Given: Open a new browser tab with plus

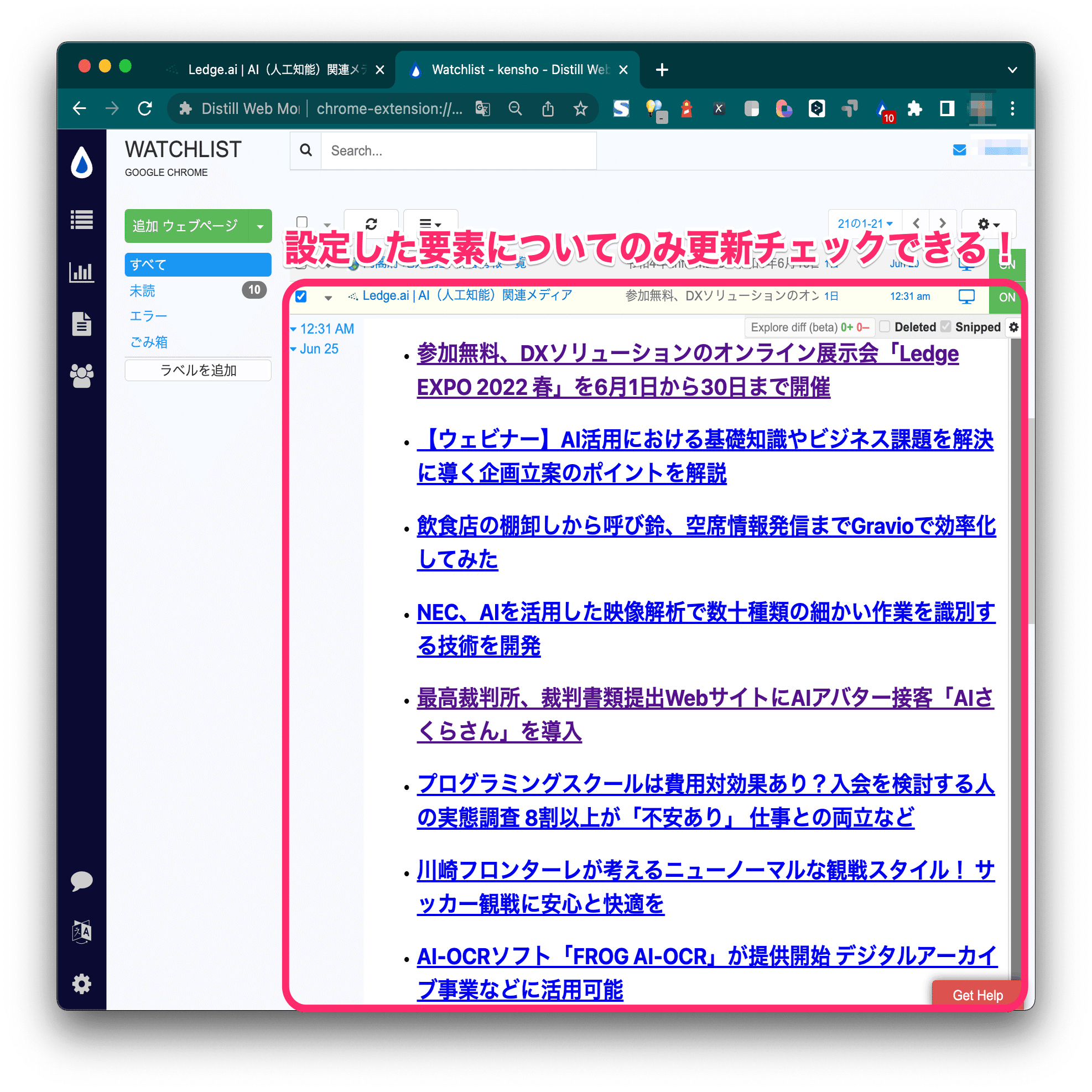Looking at the screenshot, I should (662, 70).
